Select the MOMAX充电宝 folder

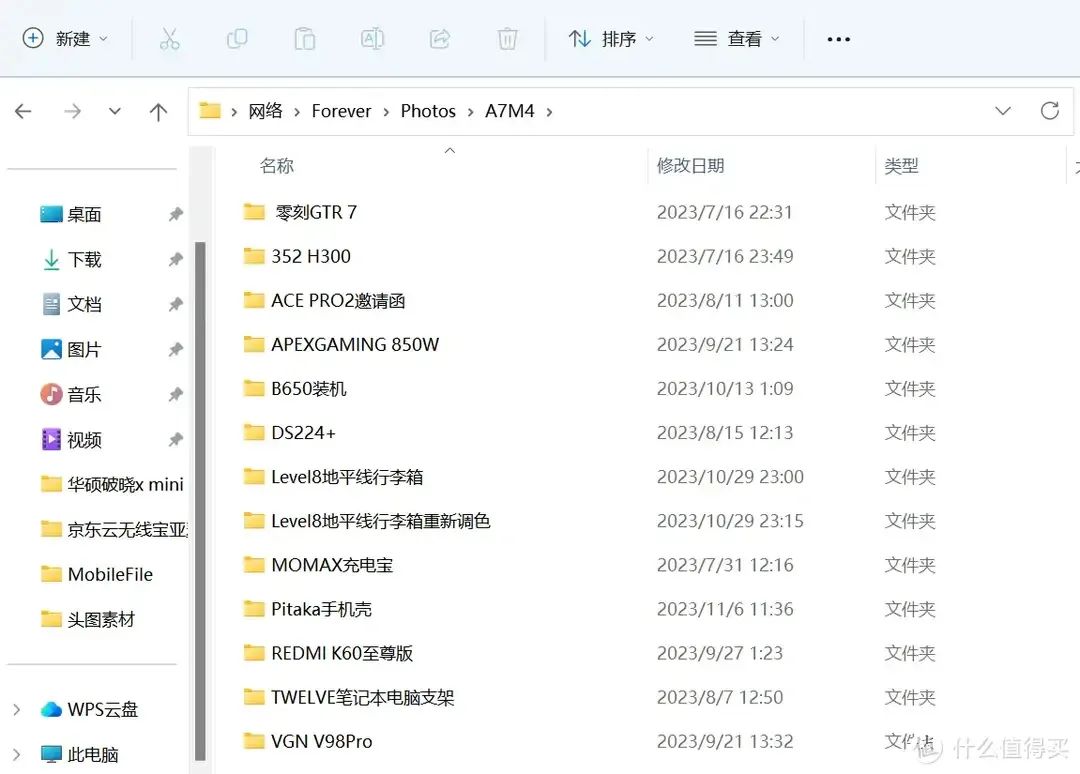(x=318, y=565)
